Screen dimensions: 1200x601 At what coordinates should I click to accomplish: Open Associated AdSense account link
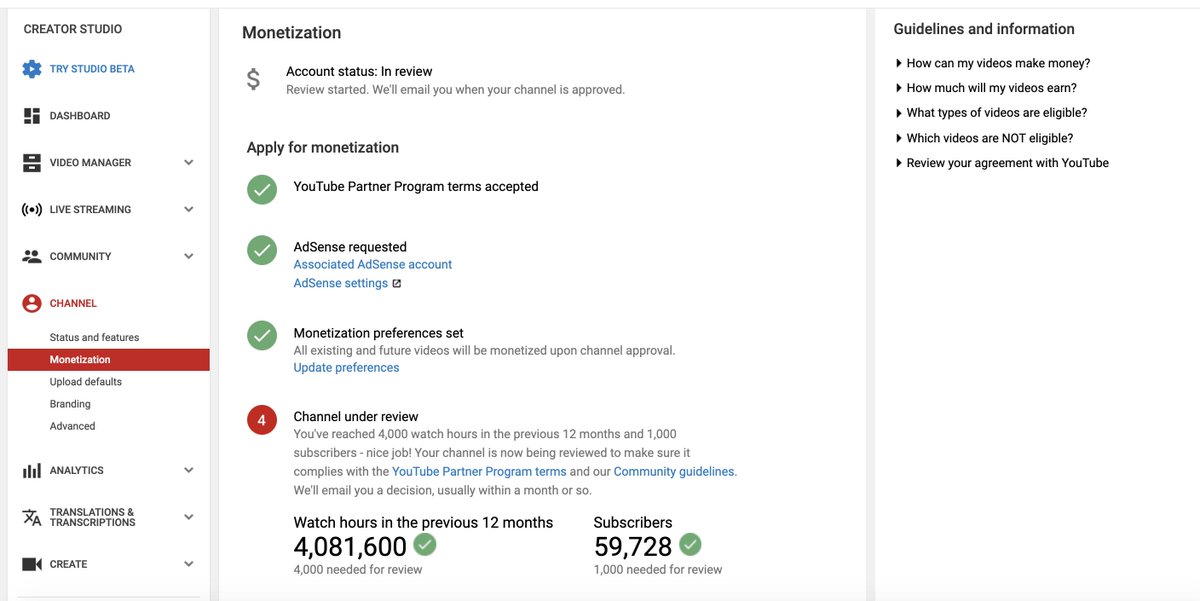tap(373, 265)
